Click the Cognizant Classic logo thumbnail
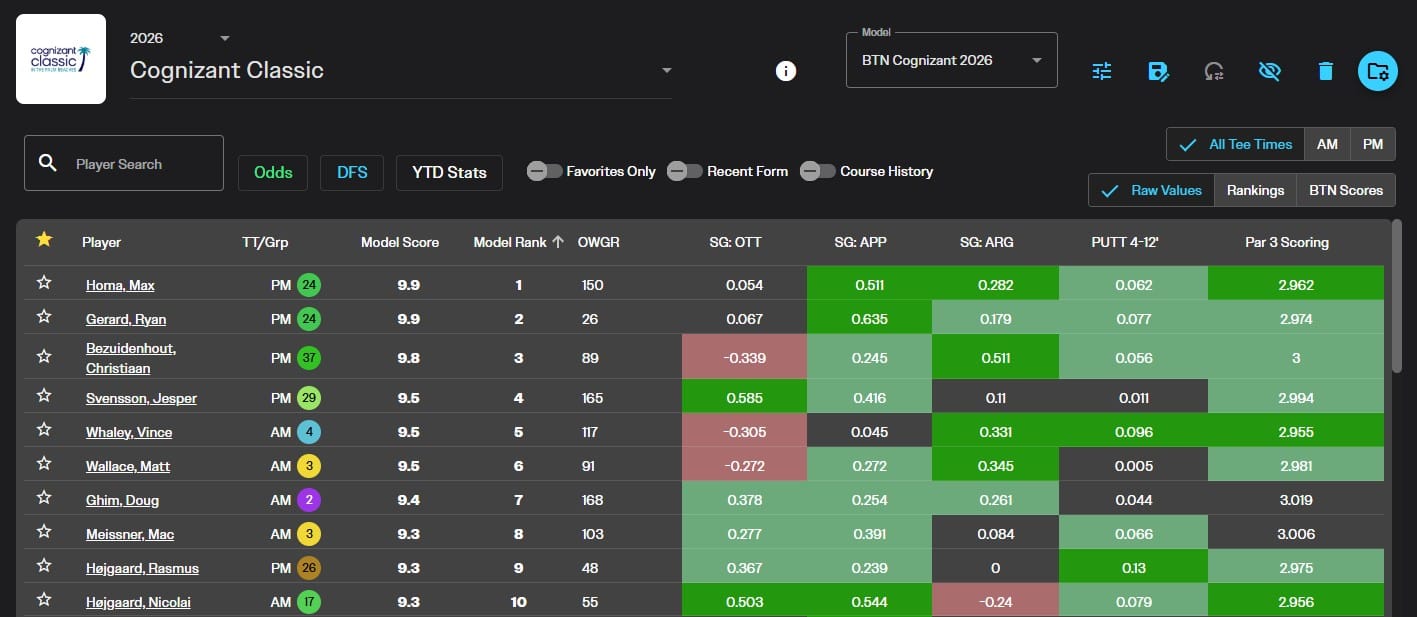This screenshot has height=617, width=1417. point(61,59)
